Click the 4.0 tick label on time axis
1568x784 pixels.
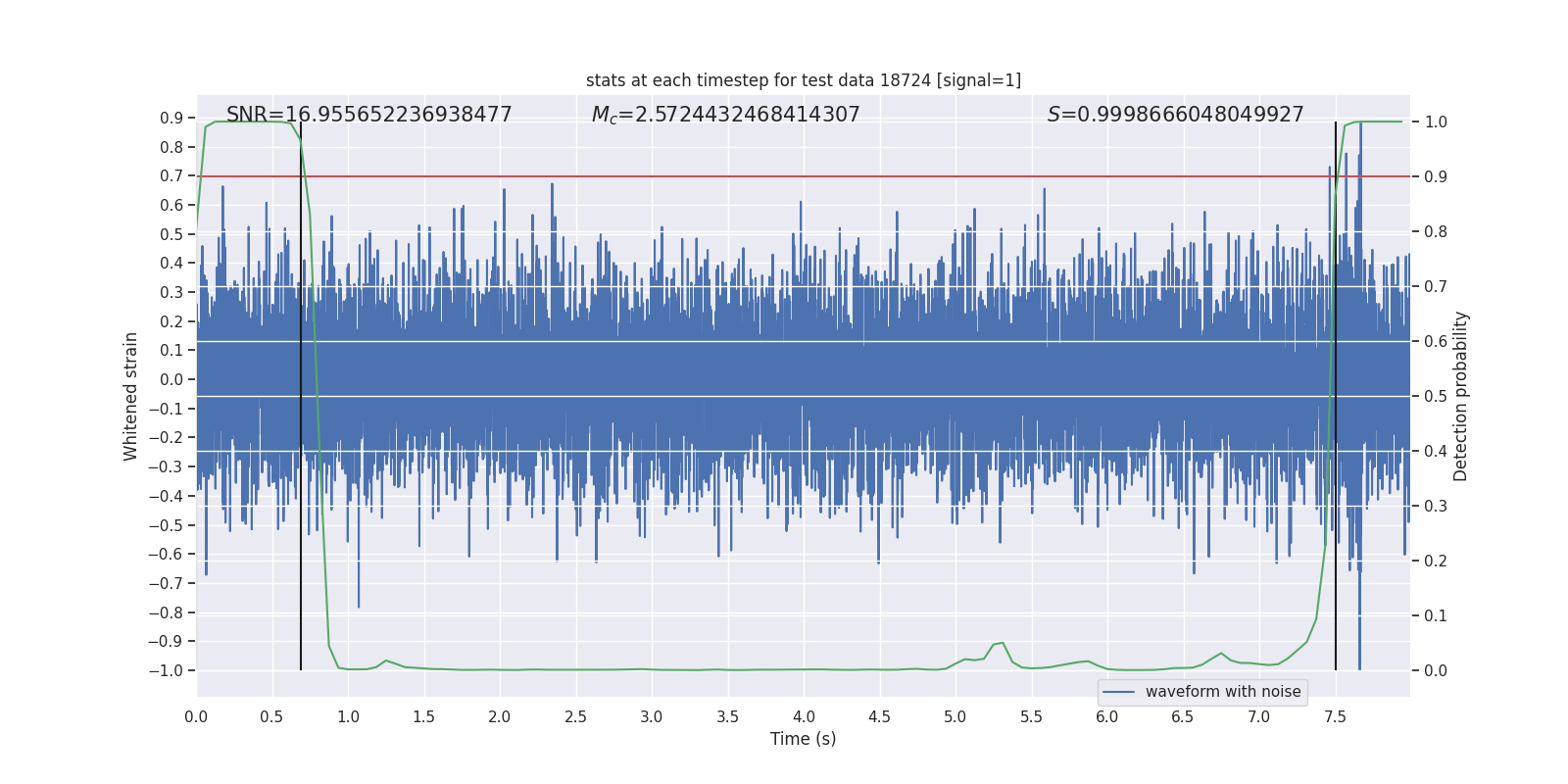tap(804, 716)
